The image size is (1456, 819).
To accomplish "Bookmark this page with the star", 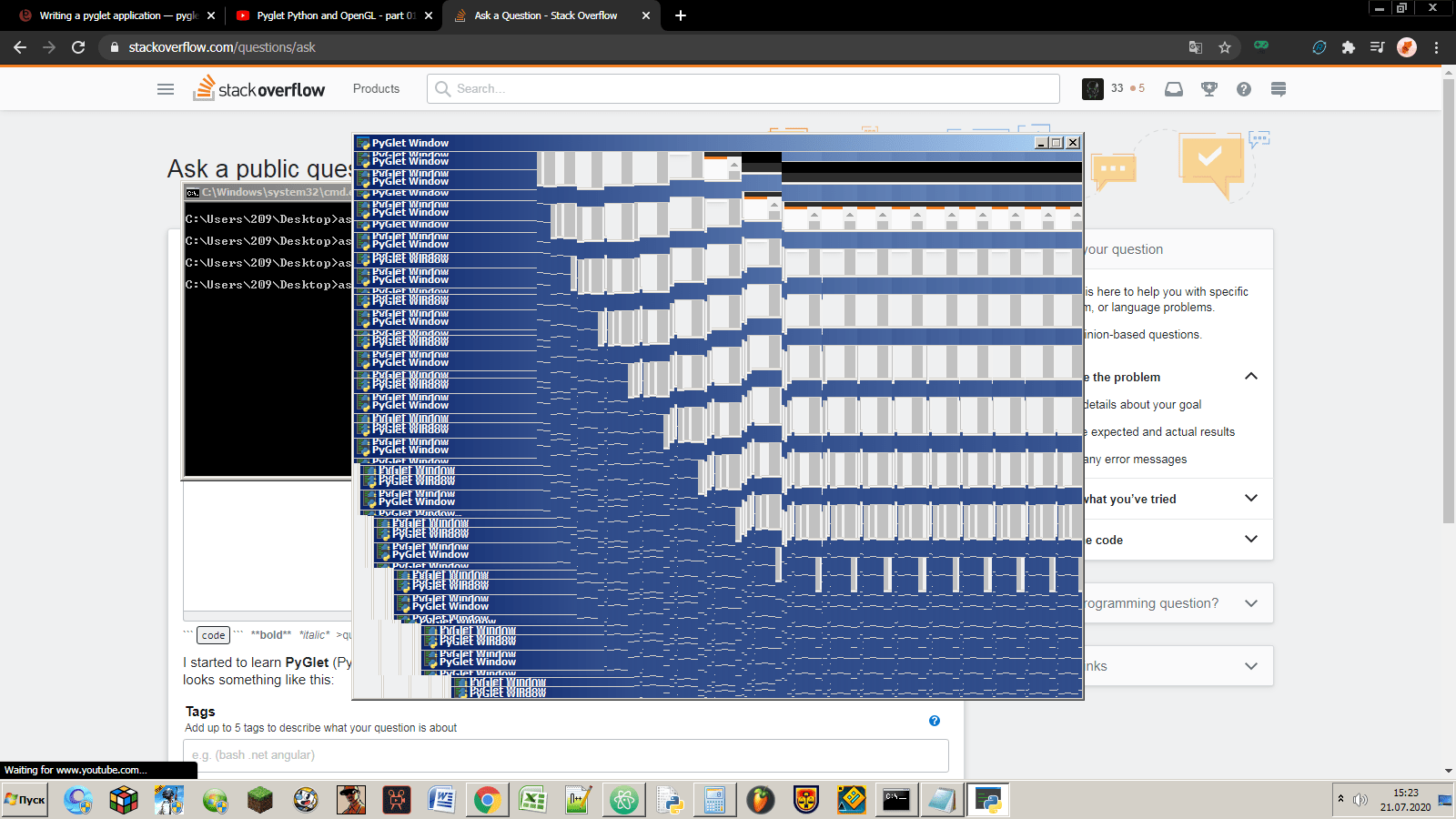I will point(1225,47).
